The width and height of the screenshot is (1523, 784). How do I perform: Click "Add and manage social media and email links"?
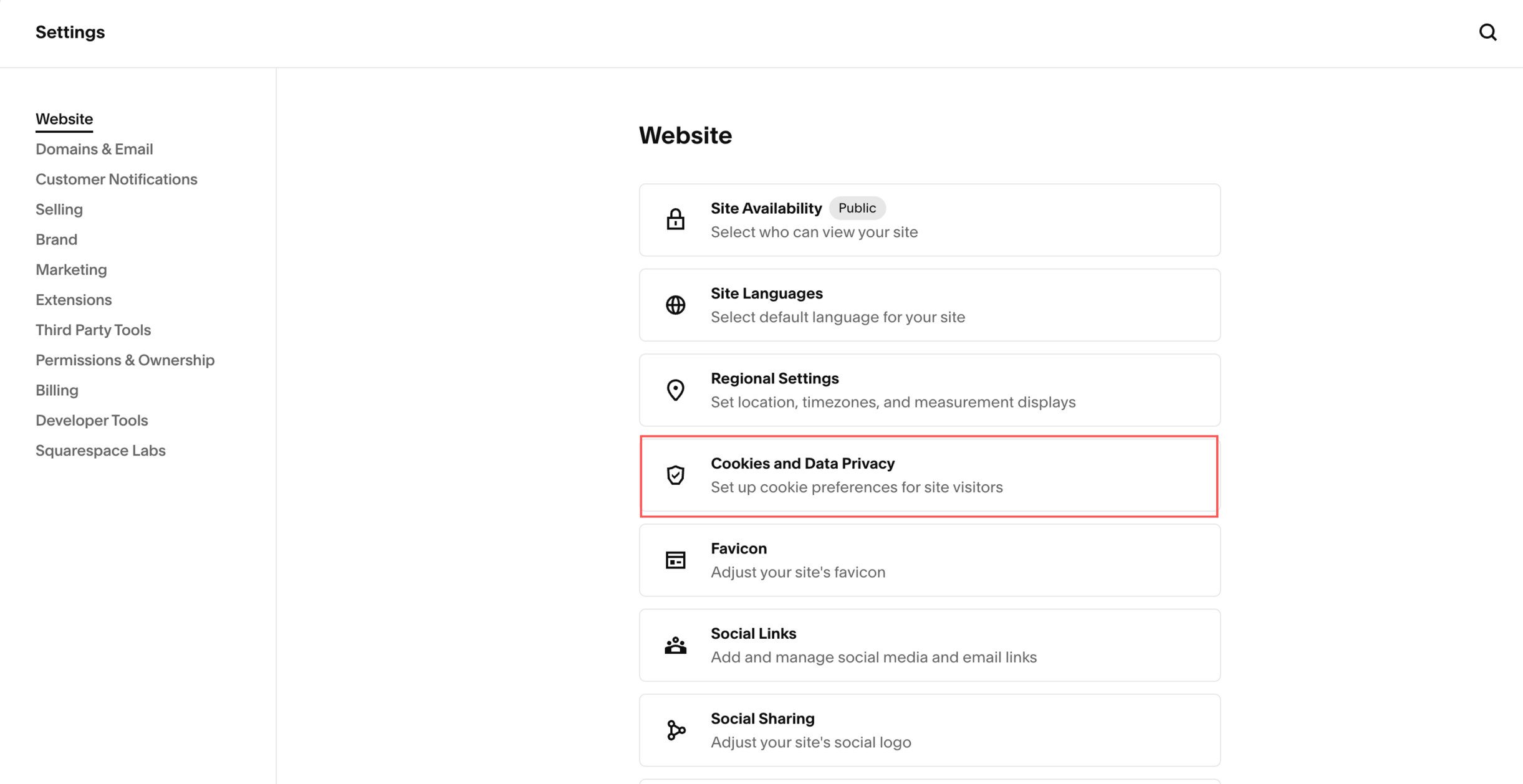pyautogui.click(x=874, y=657)
